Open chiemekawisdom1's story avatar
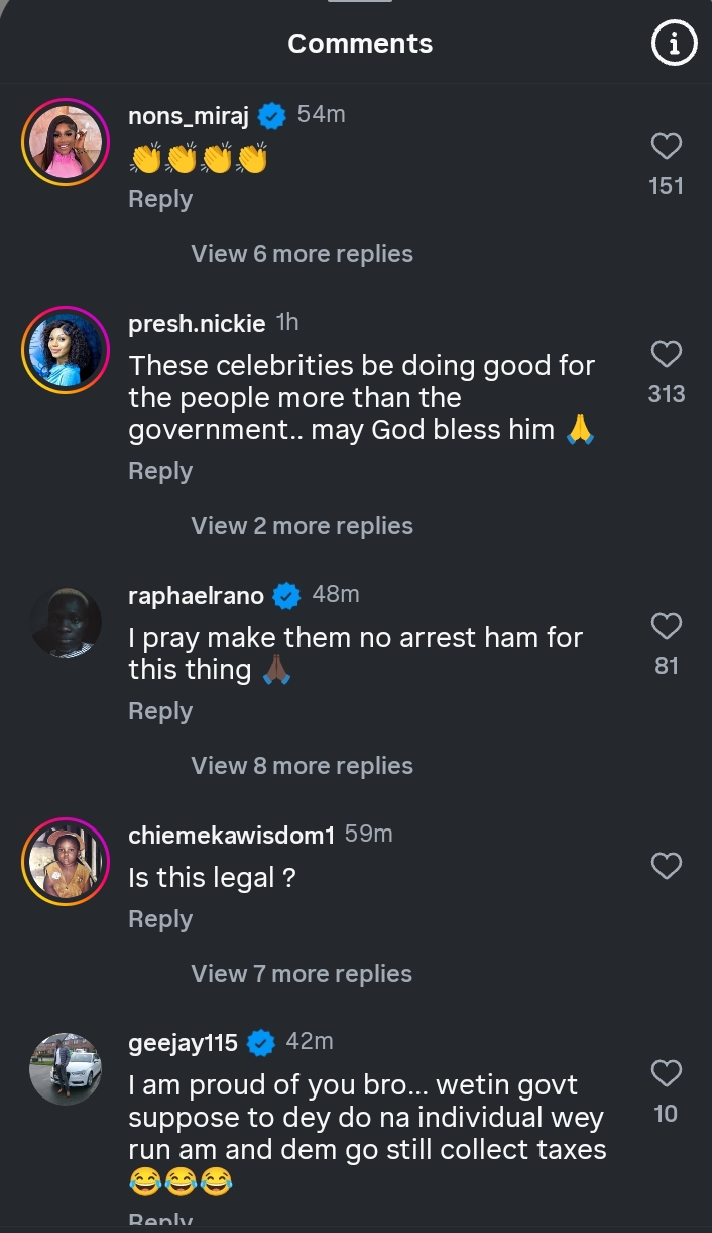This screenshot has height=1233, width=712. coord(65,862)
